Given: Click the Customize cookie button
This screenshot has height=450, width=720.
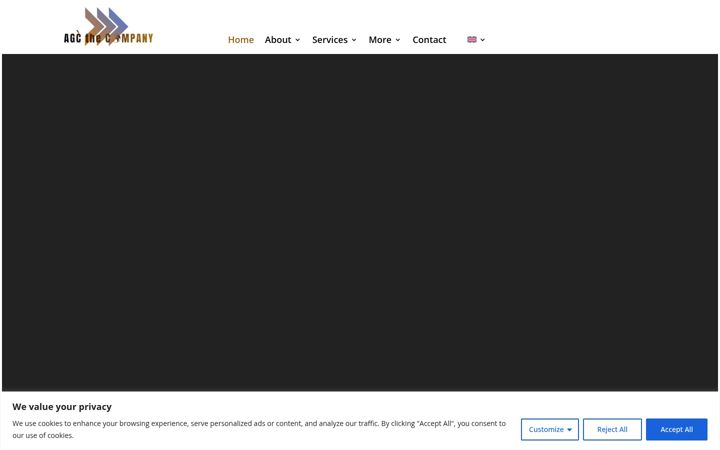Looking at the screenshot, I should pos(550,429).
